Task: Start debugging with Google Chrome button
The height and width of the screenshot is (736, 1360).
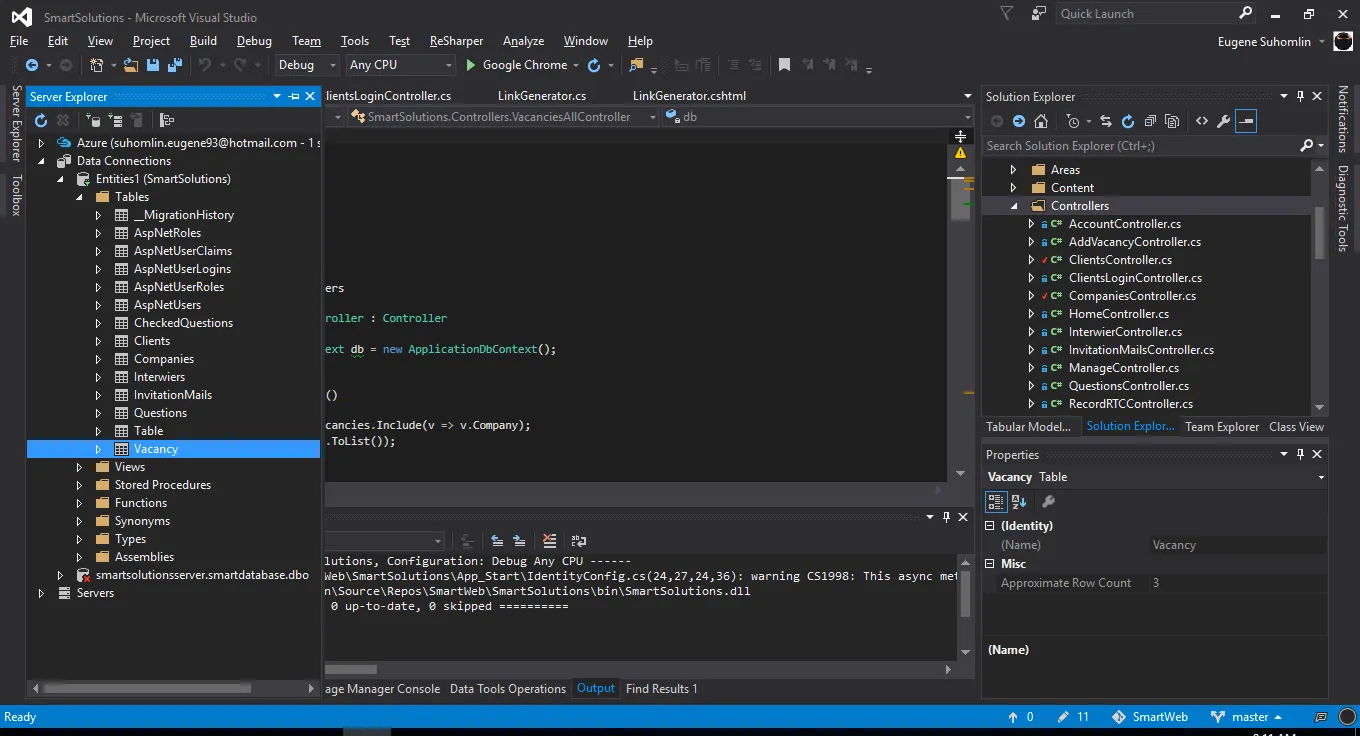Action: tap(516, 65)
